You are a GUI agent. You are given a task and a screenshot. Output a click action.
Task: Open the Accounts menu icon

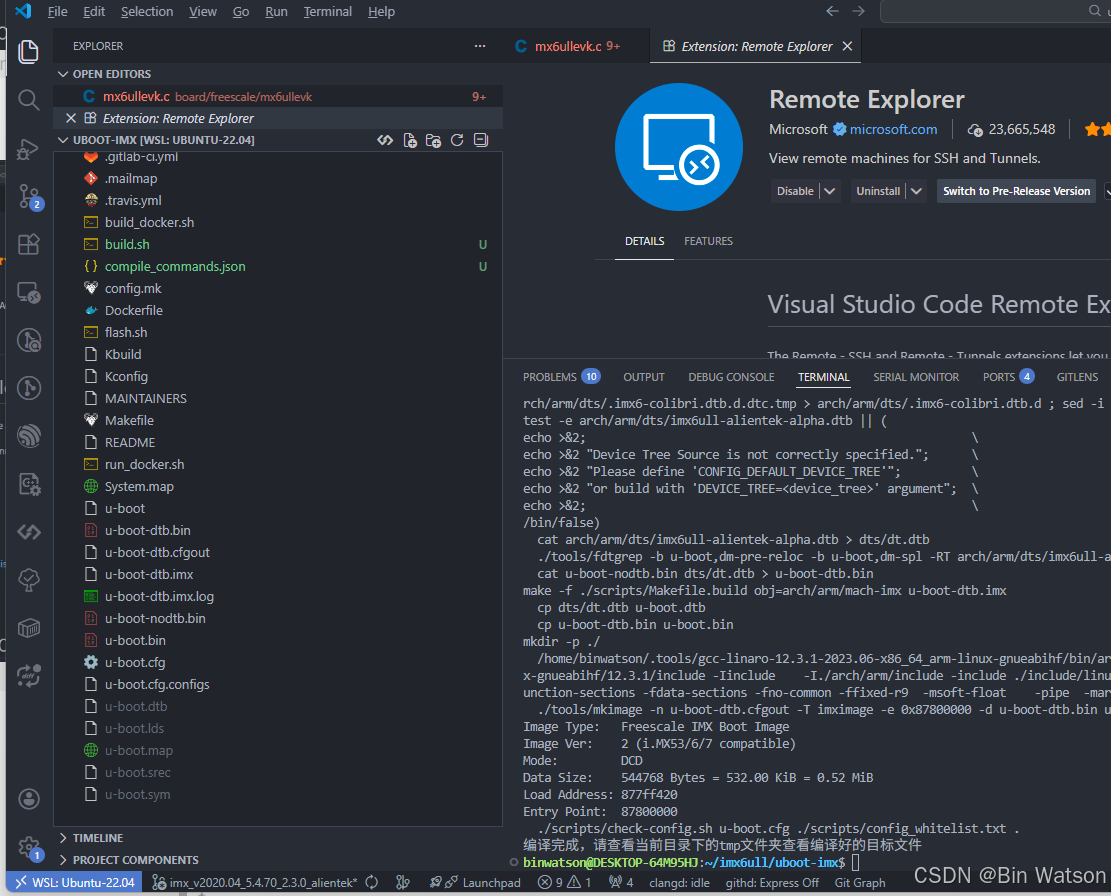(x=28, y=799)
